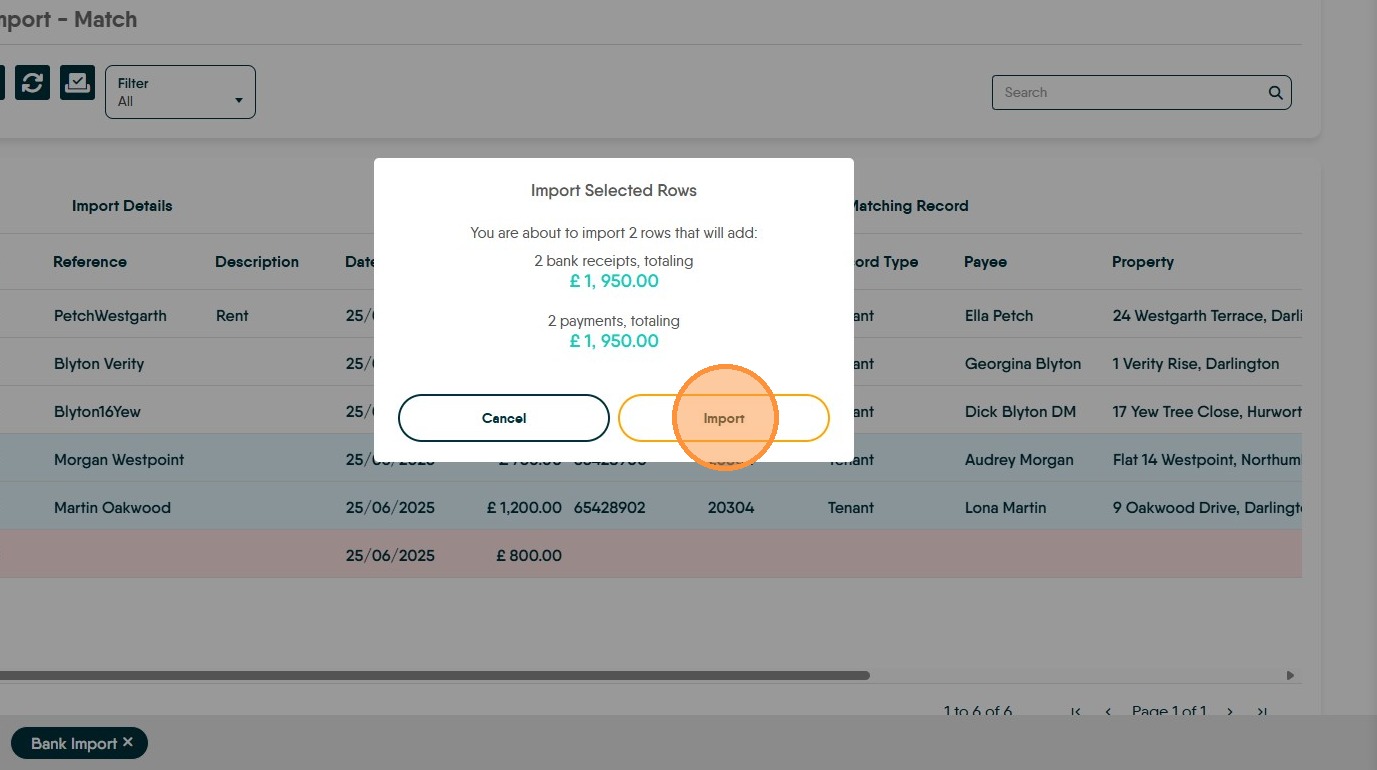Confirm the dialog with the Import button
Viewport: 1377px width, 770px height.
click(x=724, y=418)
